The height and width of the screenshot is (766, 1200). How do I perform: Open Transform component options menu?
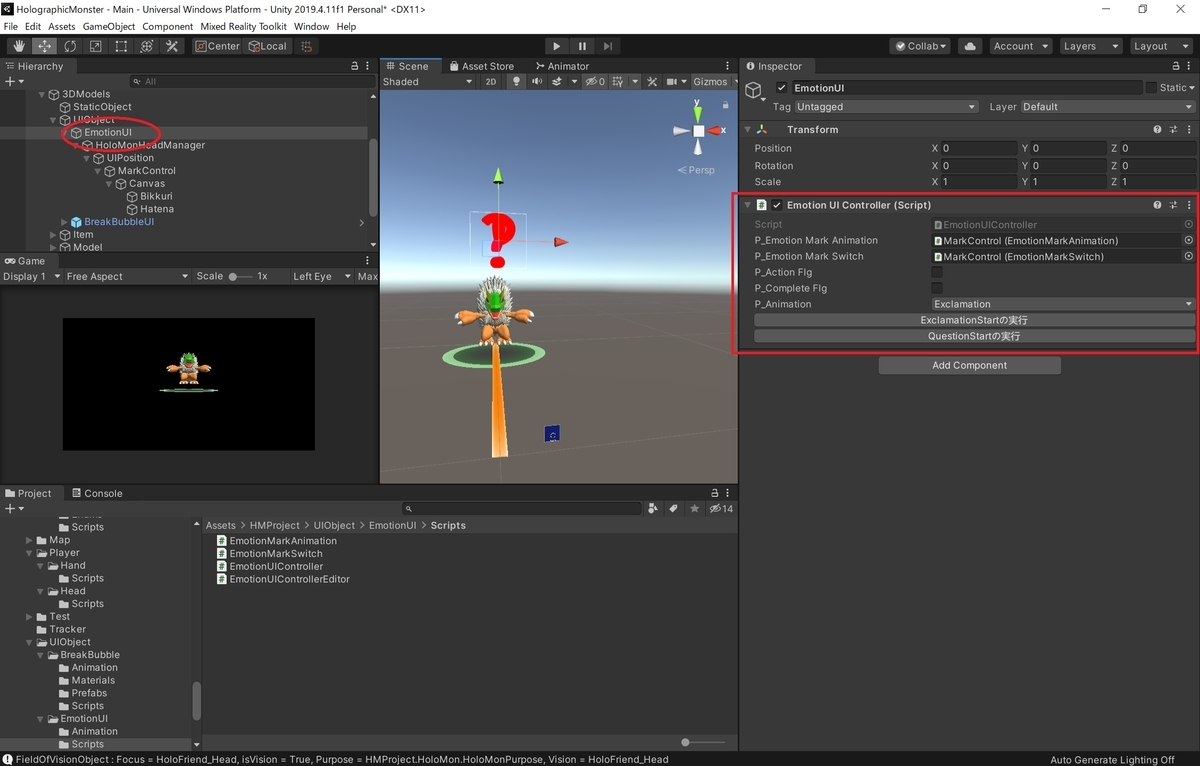click(x=1189, y=129)
